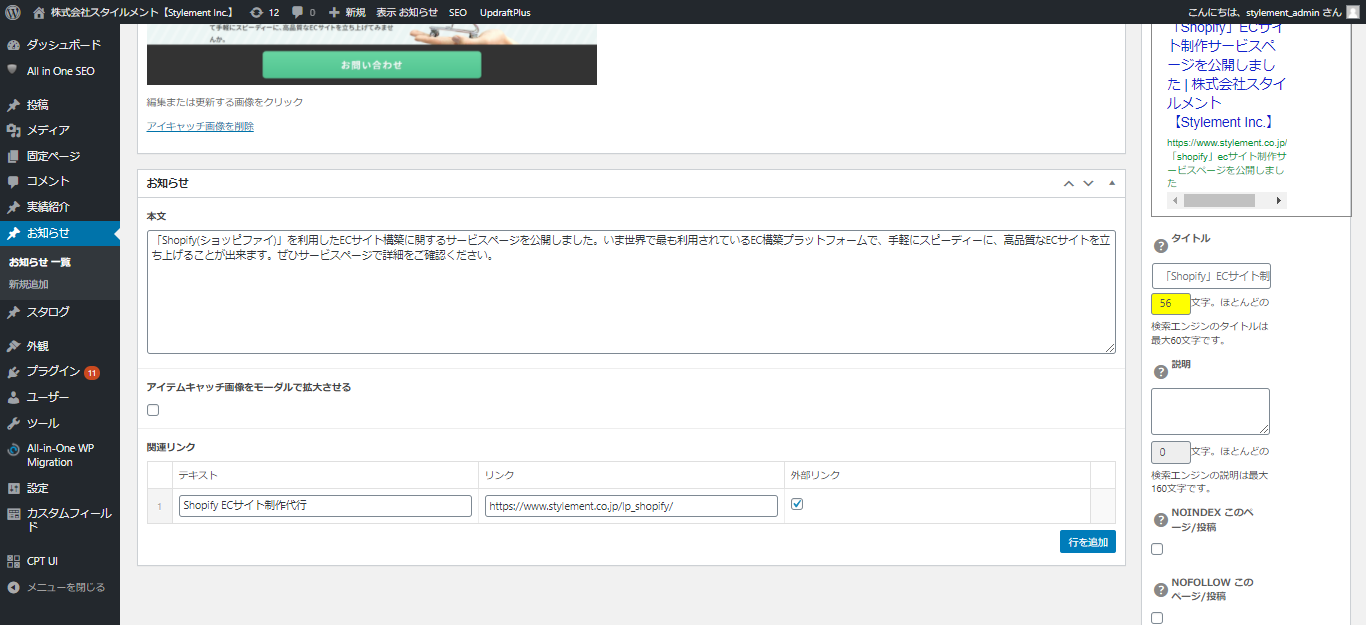
Task: Click the 行を追加 button
Action: (1088, 542)
